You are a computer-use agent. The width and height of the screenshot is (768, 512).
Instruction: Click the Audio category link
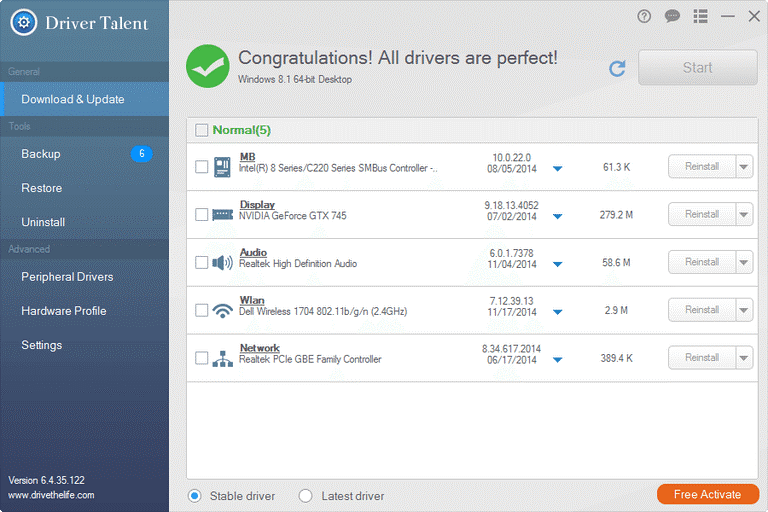253,252
